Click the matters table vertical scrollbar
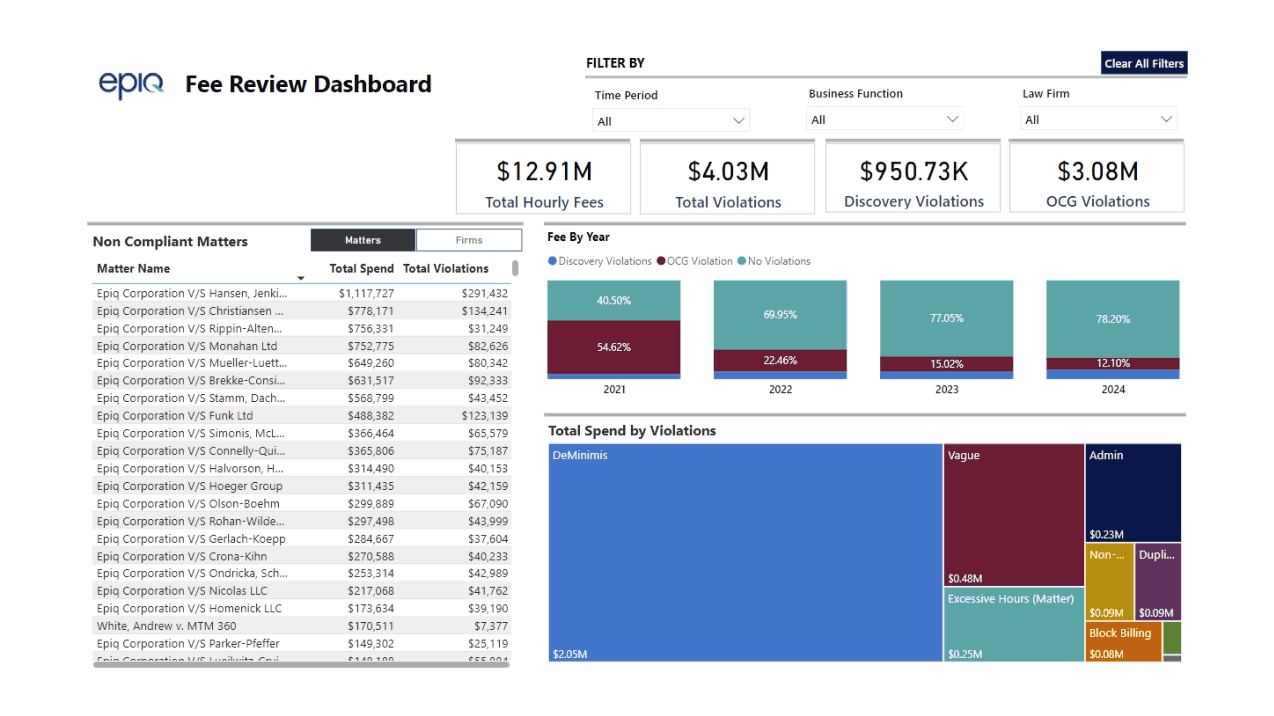The height and width of the screenshot is (716, 1274). [515, 268]
